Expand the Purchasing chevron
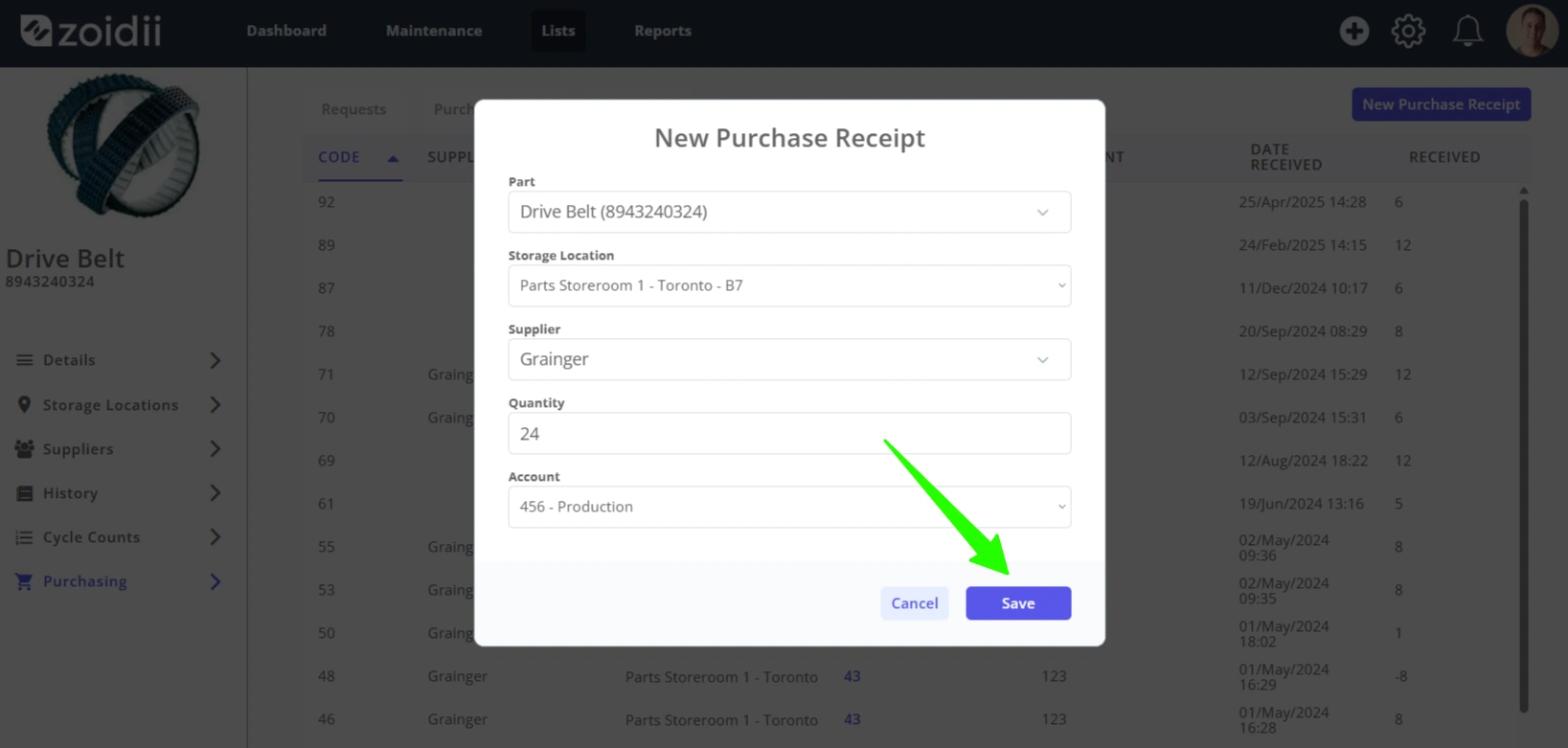 (x=216, y=581)
